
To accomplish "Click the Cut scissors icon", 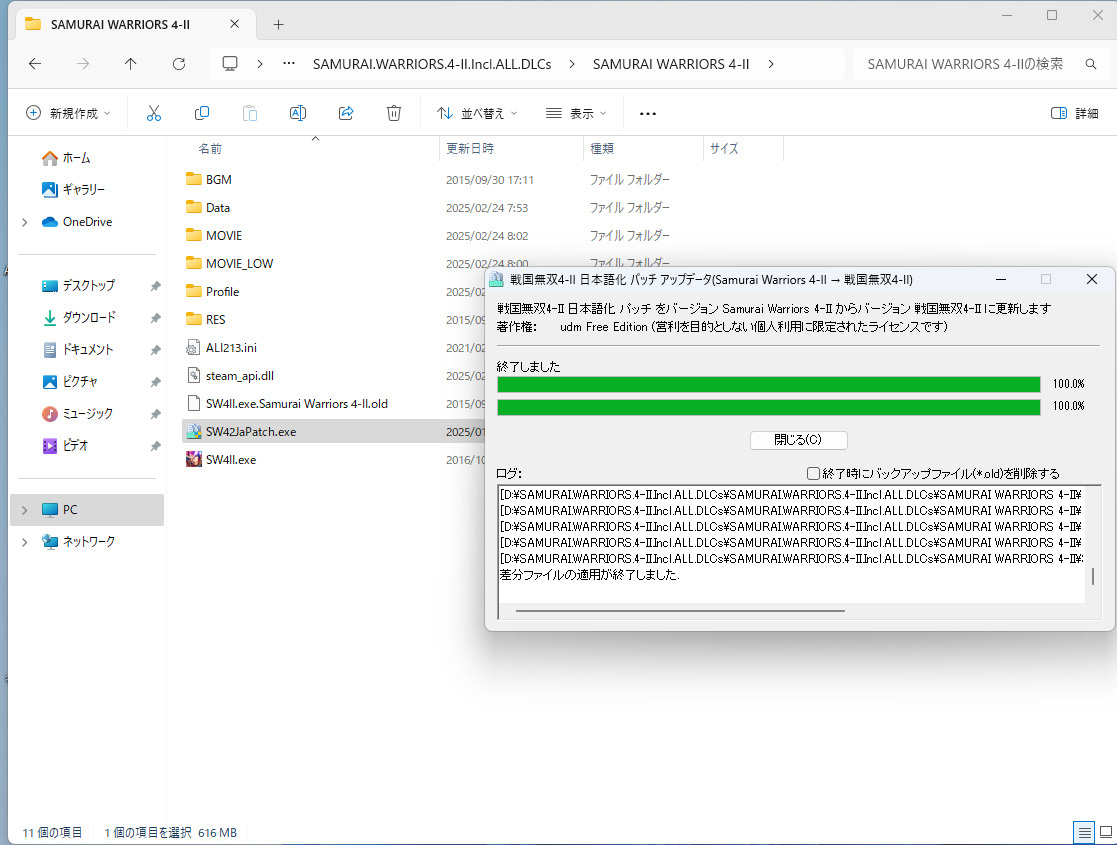I will (x=154, y=113).
